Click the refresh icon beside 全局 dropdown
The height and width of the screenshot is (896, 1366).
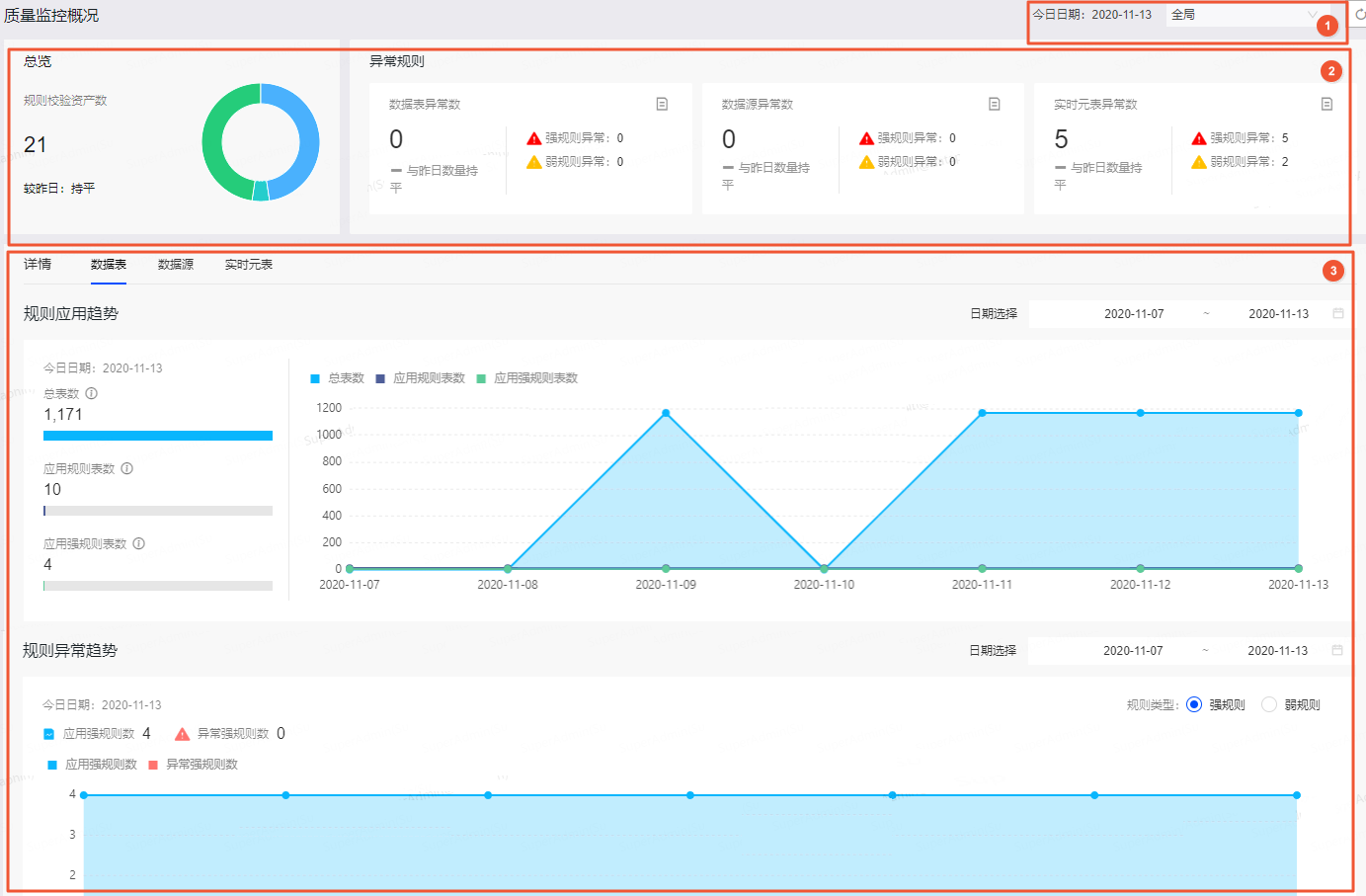pyautogui.click(x=1359, y=15)
